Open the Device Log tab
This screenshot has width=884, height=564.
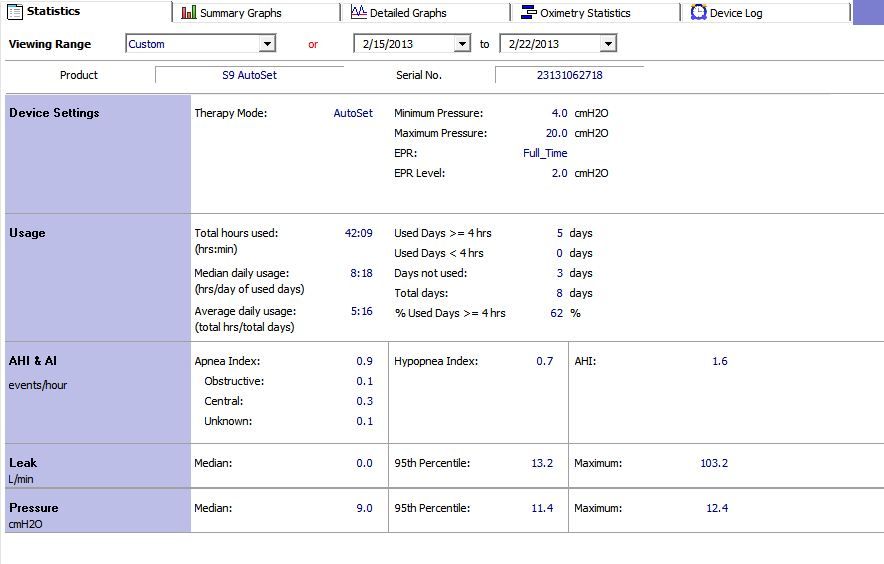point(766,12)
